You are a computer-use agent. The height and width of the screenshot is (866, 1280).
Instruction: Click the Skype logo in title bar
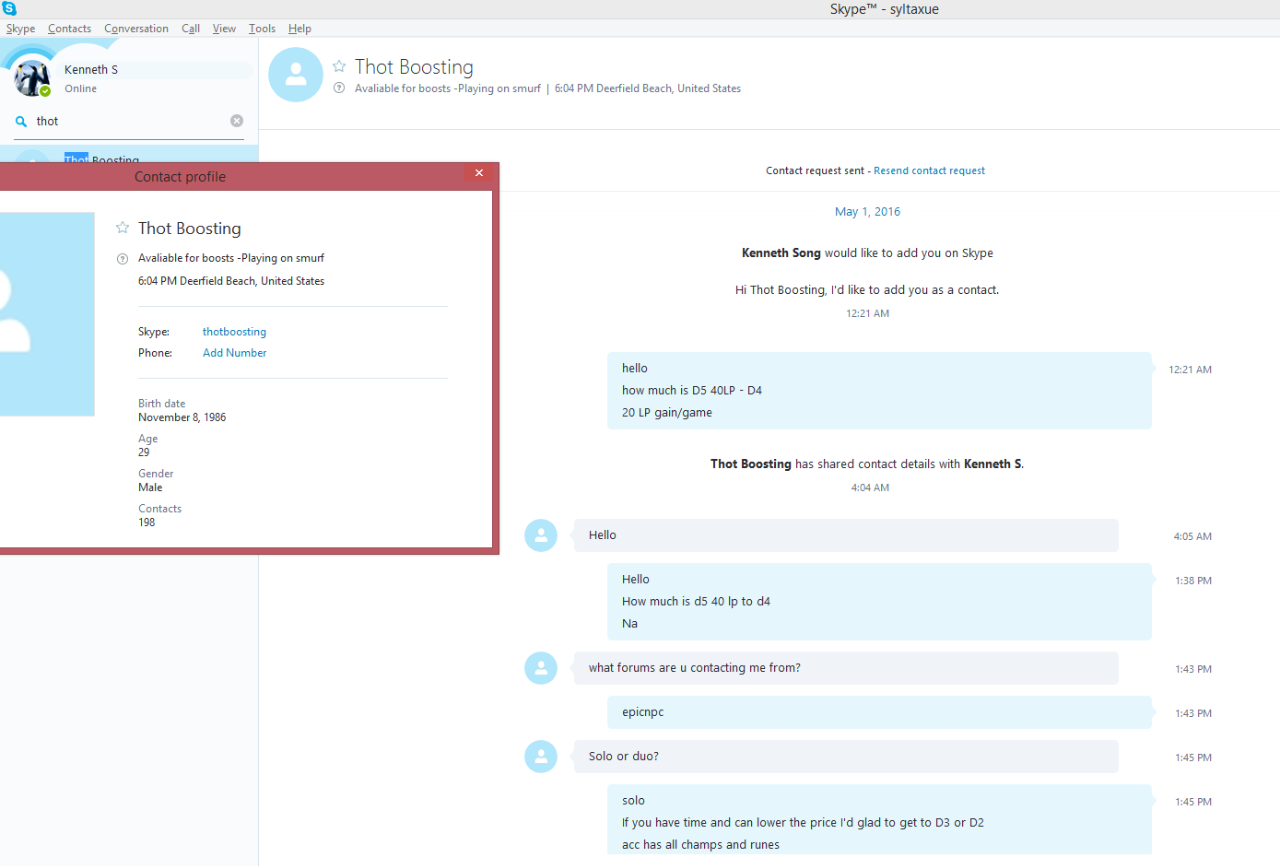(x=9, y=9)
